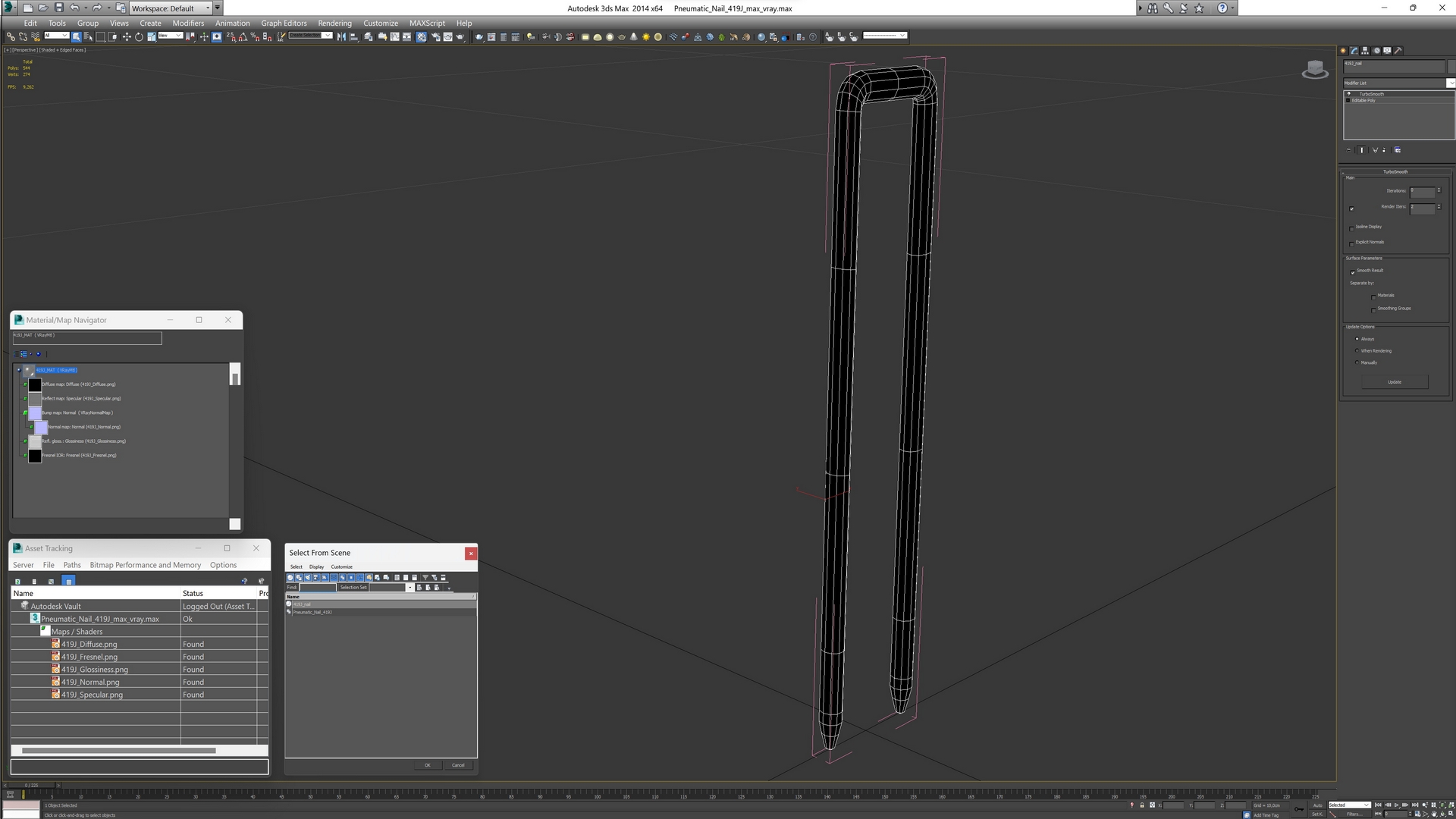Open the Utilities hammer panel tab

click(x=1398, y=51)
